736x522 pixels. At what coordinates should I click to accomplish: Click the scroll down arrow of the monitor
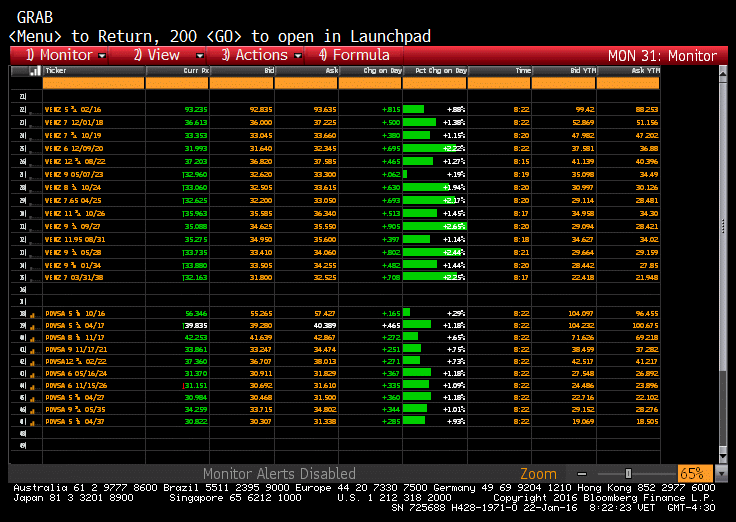(x=723, y=456)
